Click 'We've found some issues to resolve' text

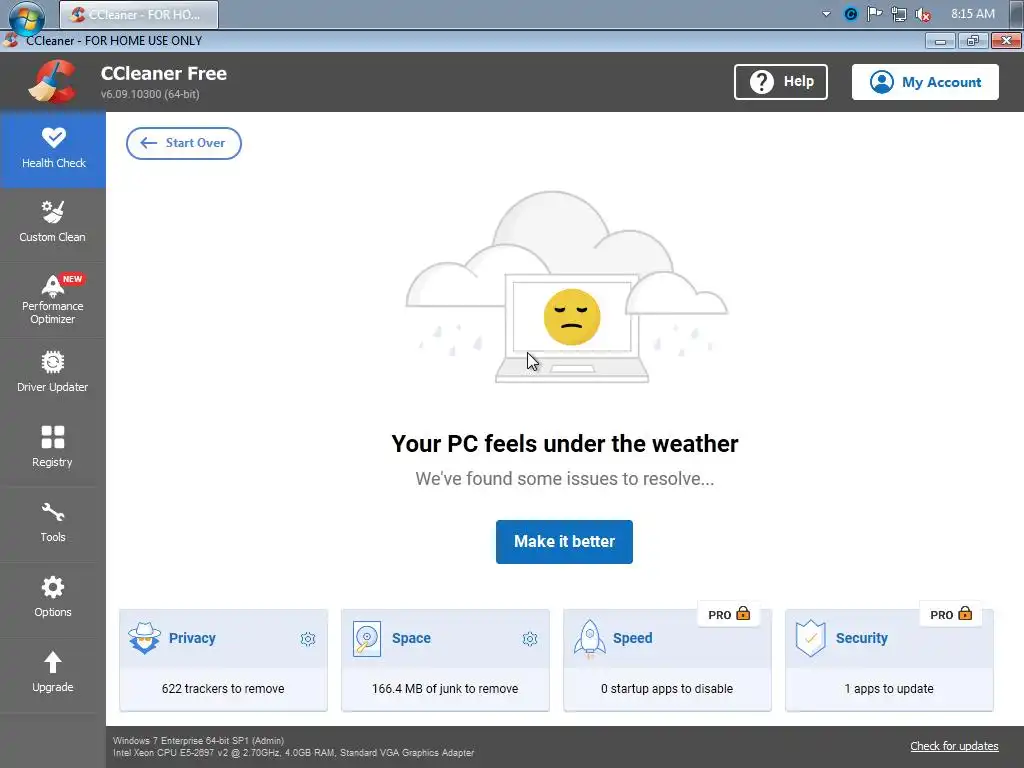[x=565, y=479]
